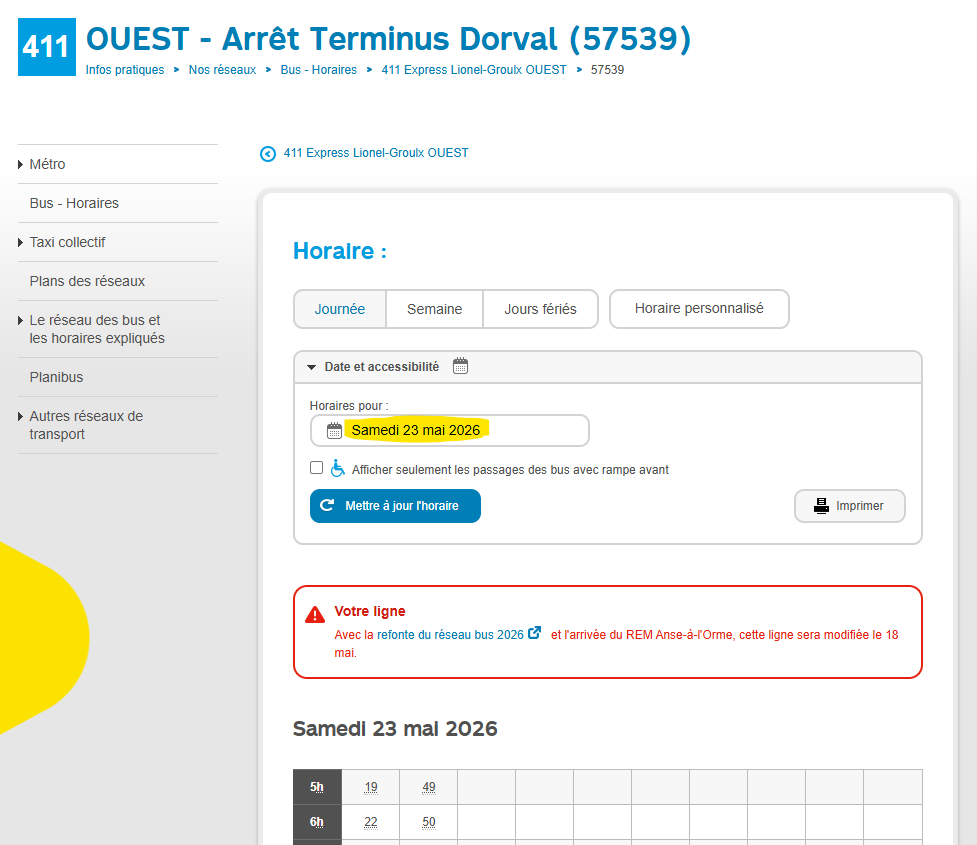
Task: Open Plans des réseaux in the sidebar
Action: pos(87,281)
